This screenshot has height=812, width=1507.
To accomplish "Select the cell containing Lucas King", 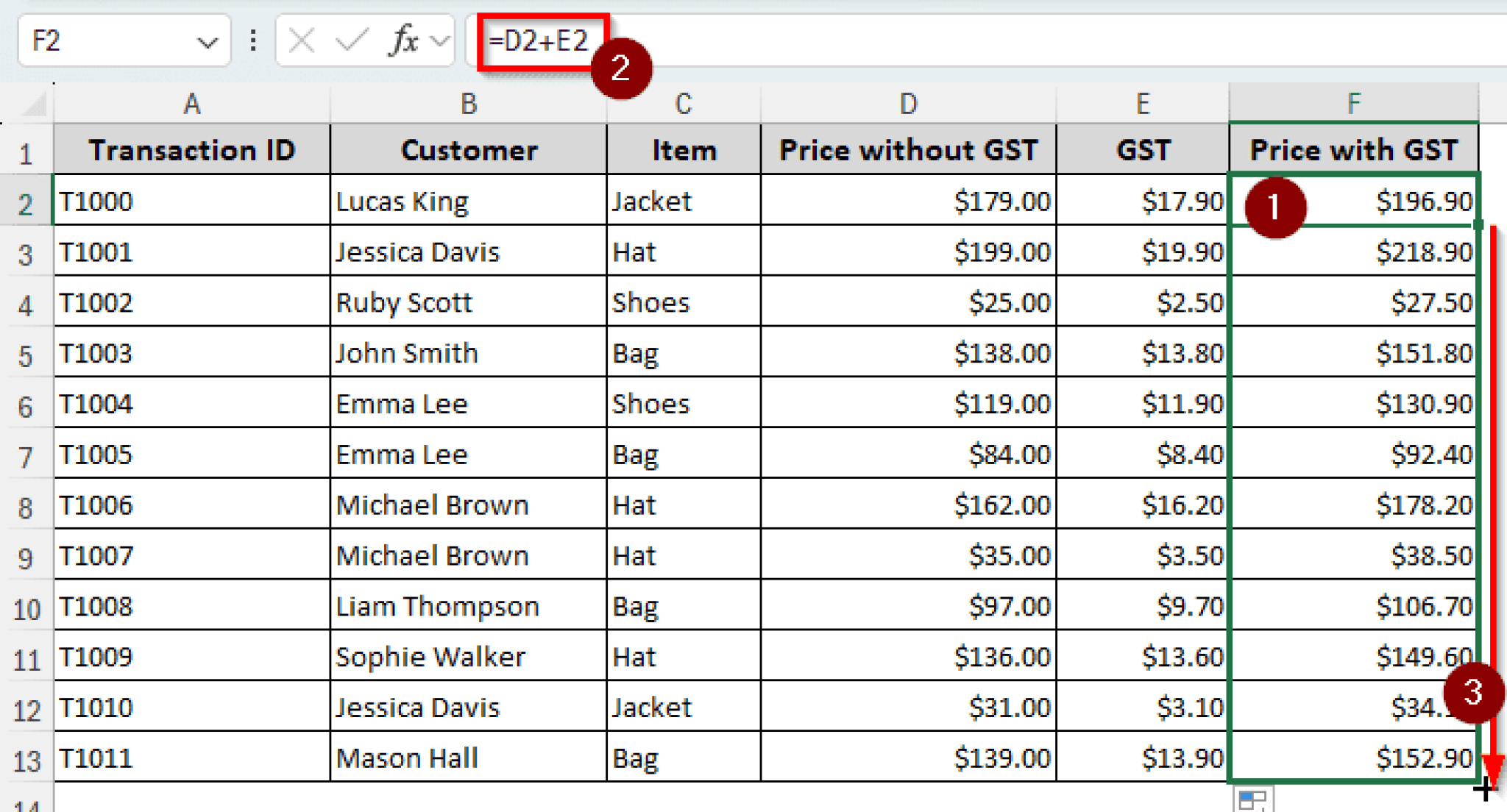I will (467, 200).
